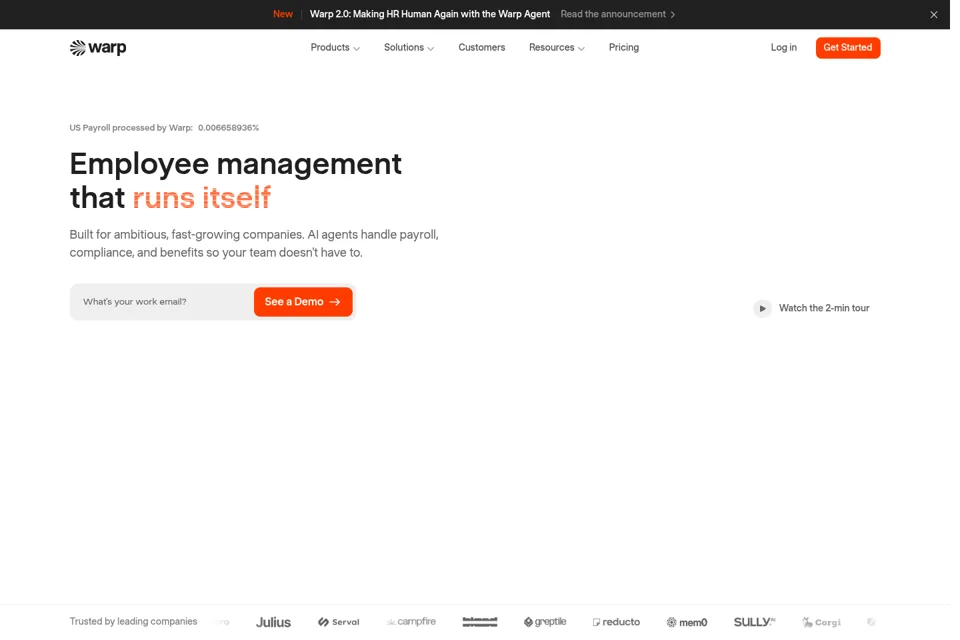Click the Julius company logo
Viewport: 960px width, 640px height.
[x=273, y=622]
